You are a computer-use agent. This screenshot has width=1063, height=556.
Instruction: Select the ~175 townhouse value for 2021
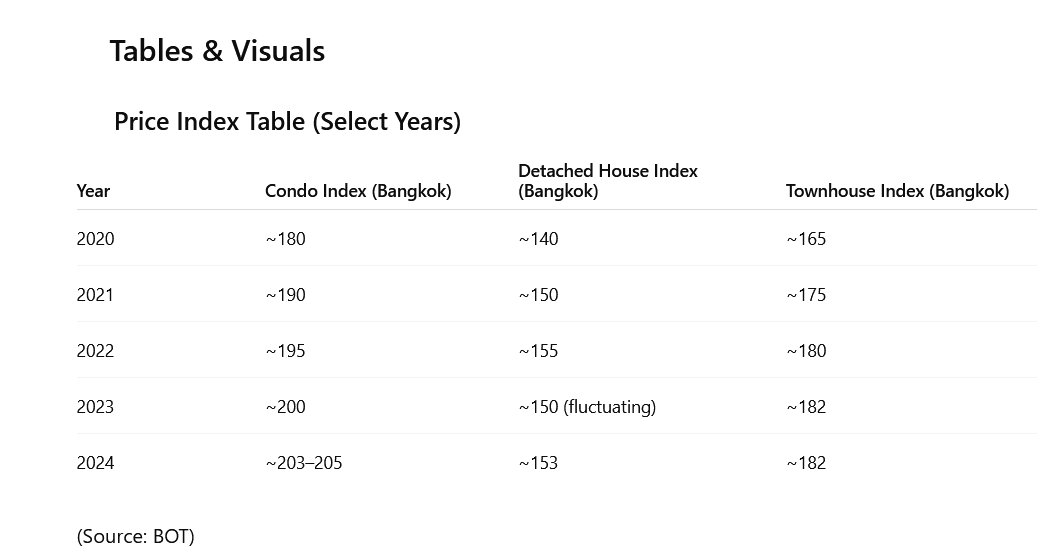click(x=806, y=295)
